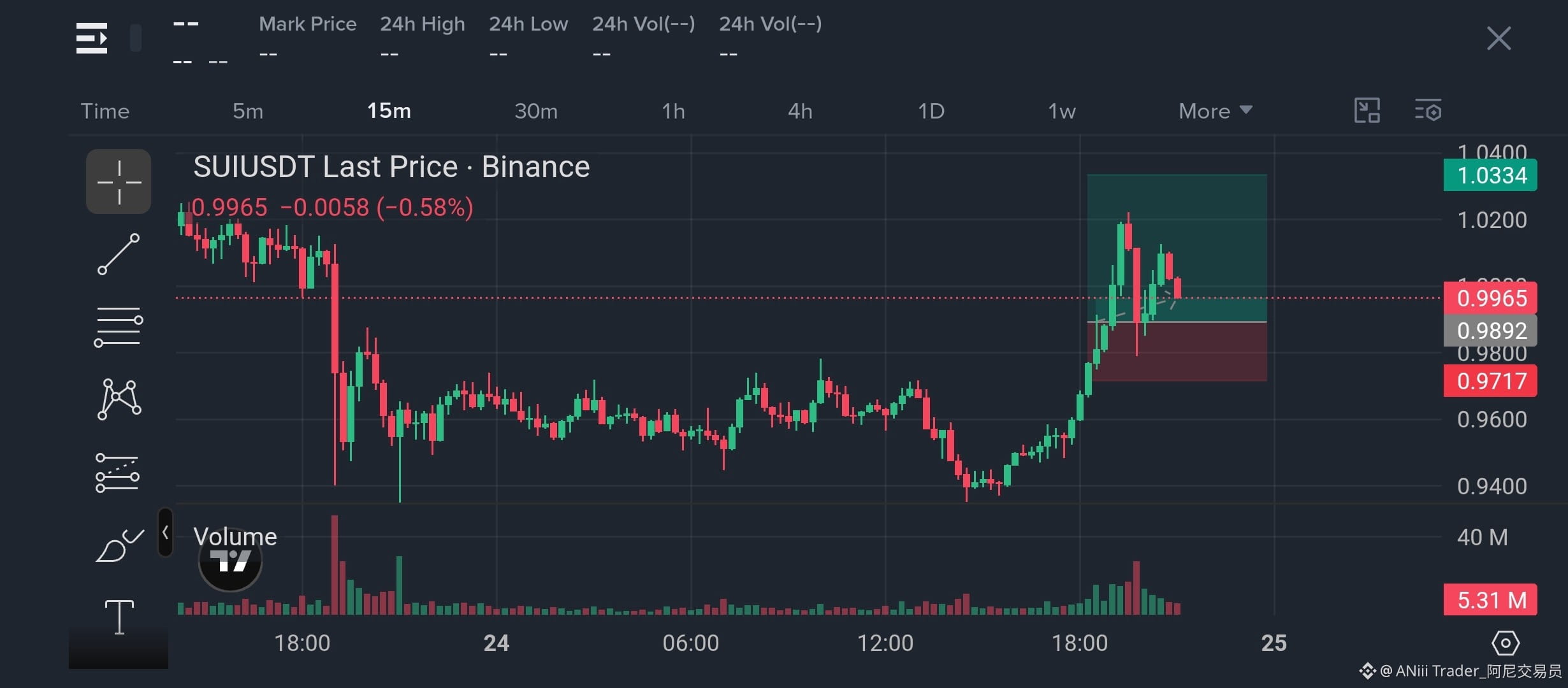Click the TradingView logo button

tap(231, 561)
